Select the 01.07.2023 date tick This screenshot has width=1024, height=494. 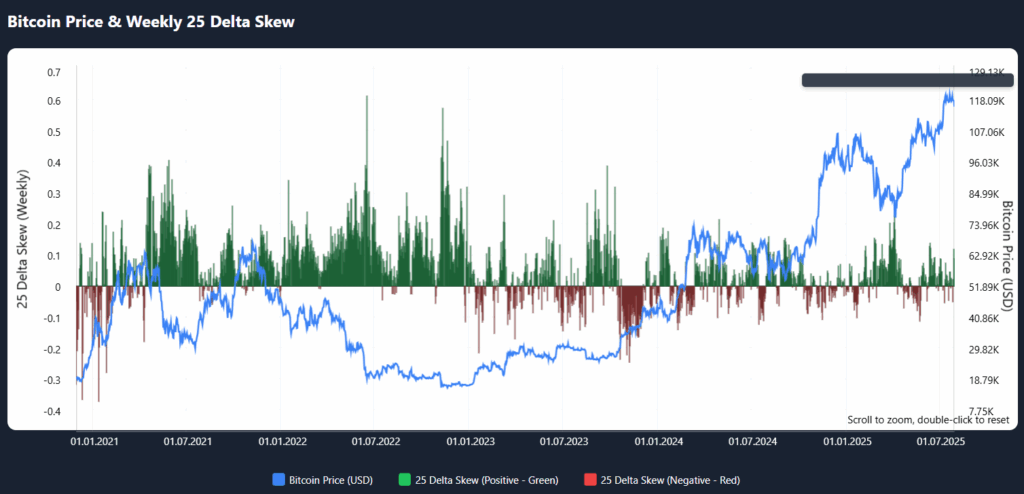[x=563, y=439]
